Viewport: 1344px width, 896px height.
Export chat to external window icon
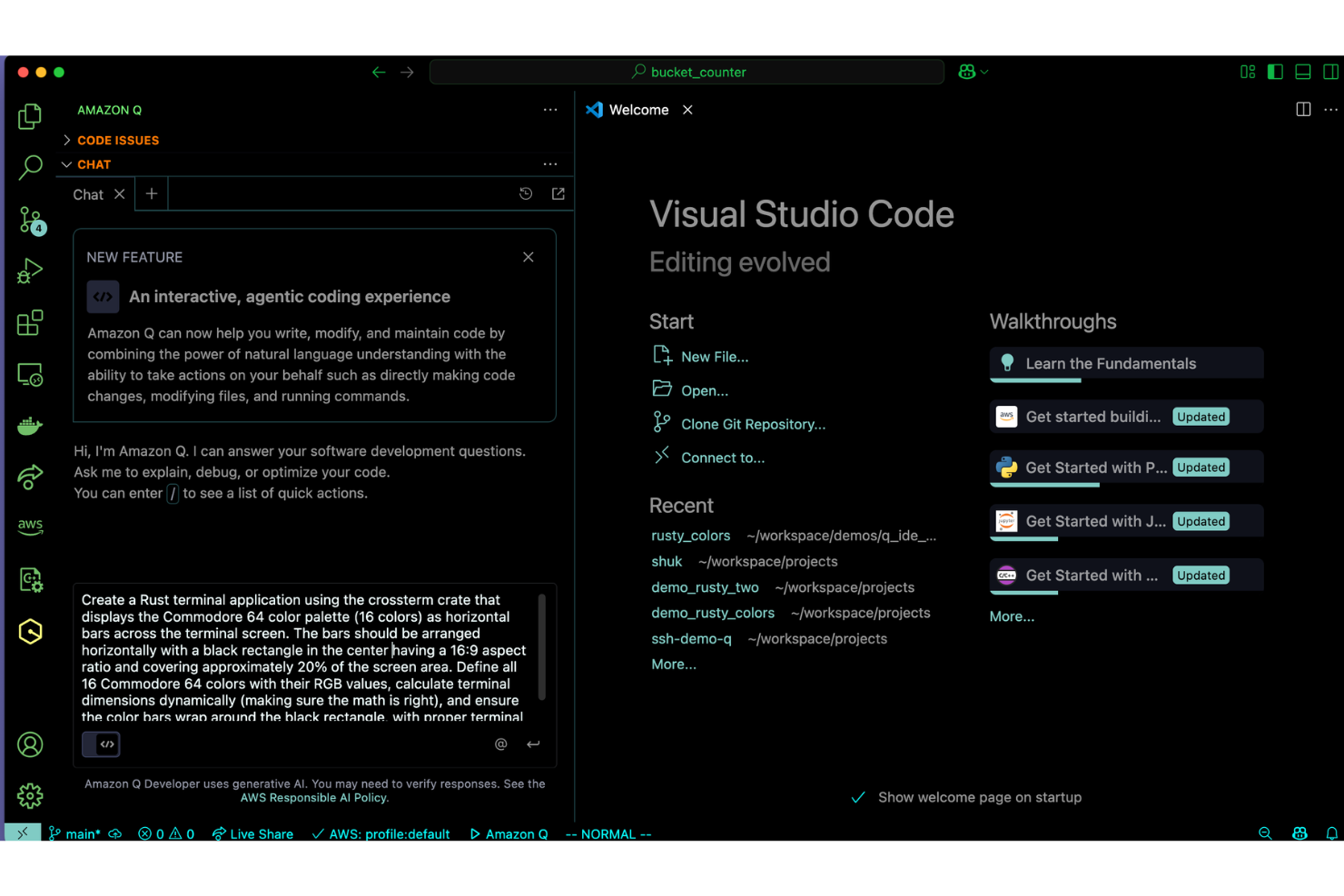point(558,193)
